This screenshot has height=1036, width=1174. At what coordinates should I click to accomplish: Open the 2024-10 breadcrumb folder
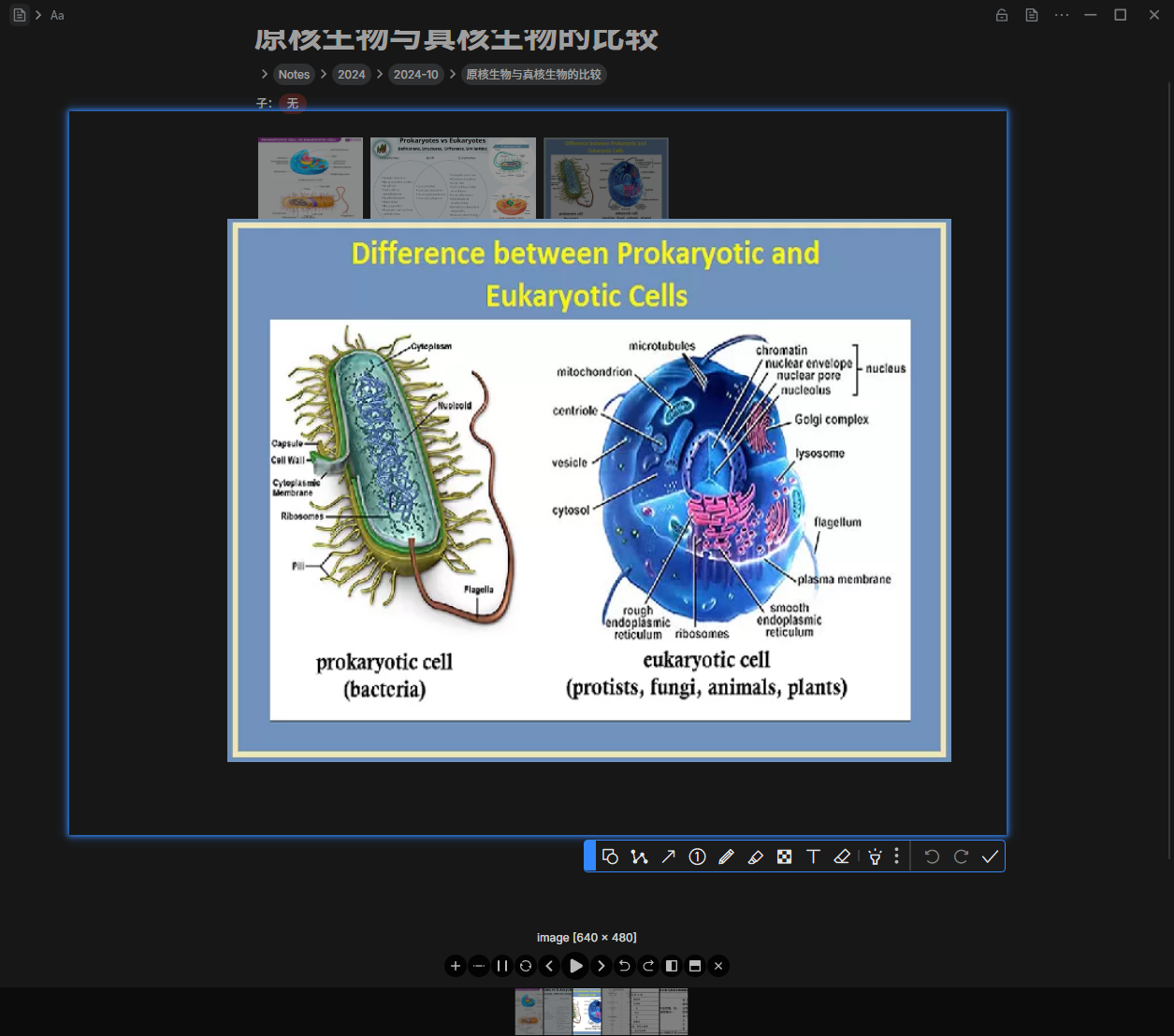(415, 75)
